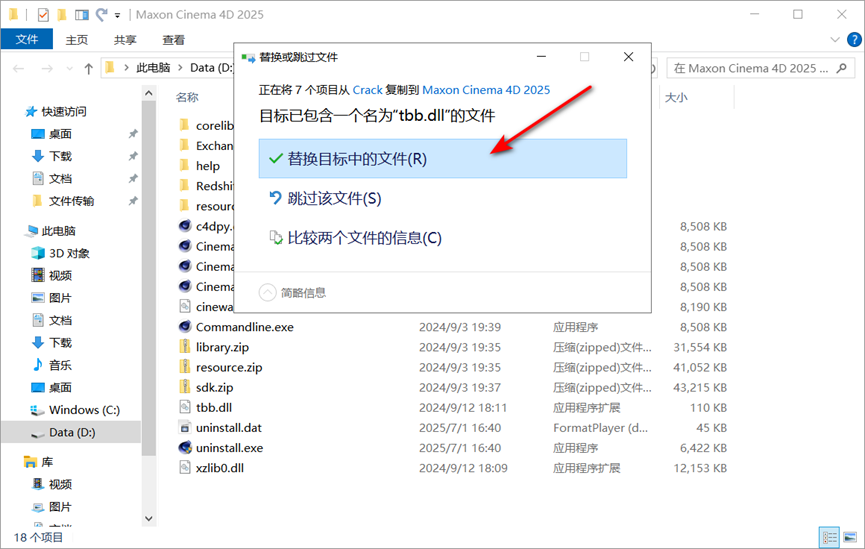Select uninstall.exe file icon
Image resolution: width=865 pixels, height=549 pixels.
(185, 447)
